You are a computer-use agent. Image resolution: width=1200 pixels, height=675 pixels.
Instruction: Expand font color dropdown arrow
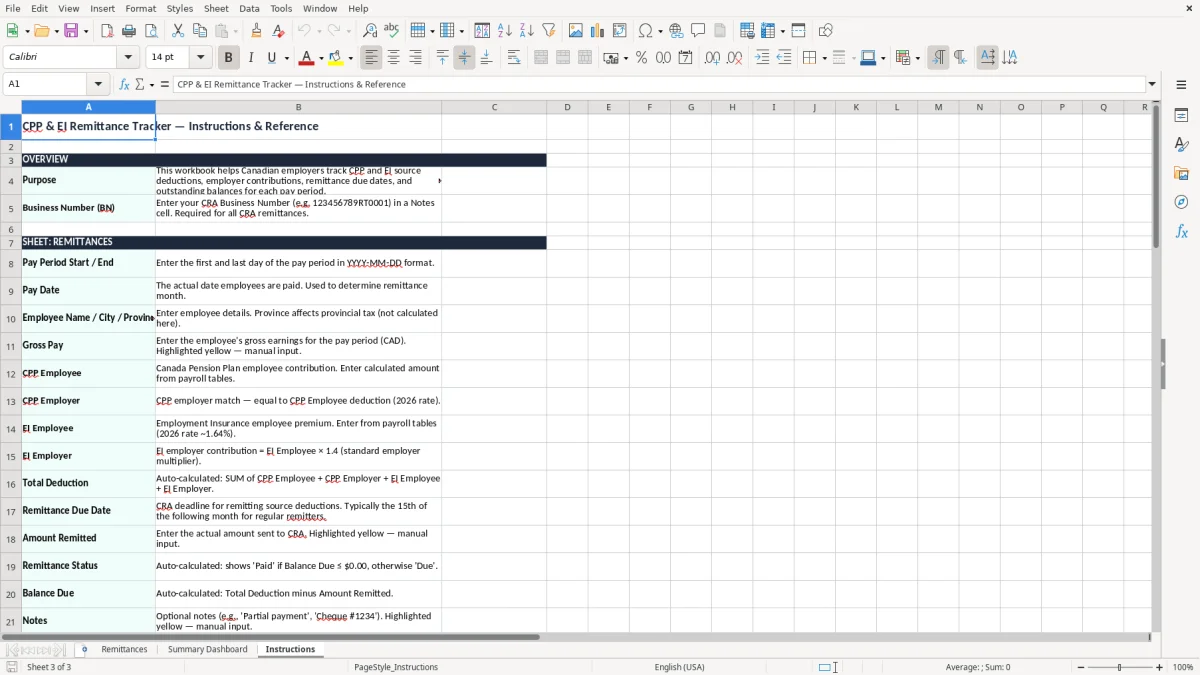321,58
